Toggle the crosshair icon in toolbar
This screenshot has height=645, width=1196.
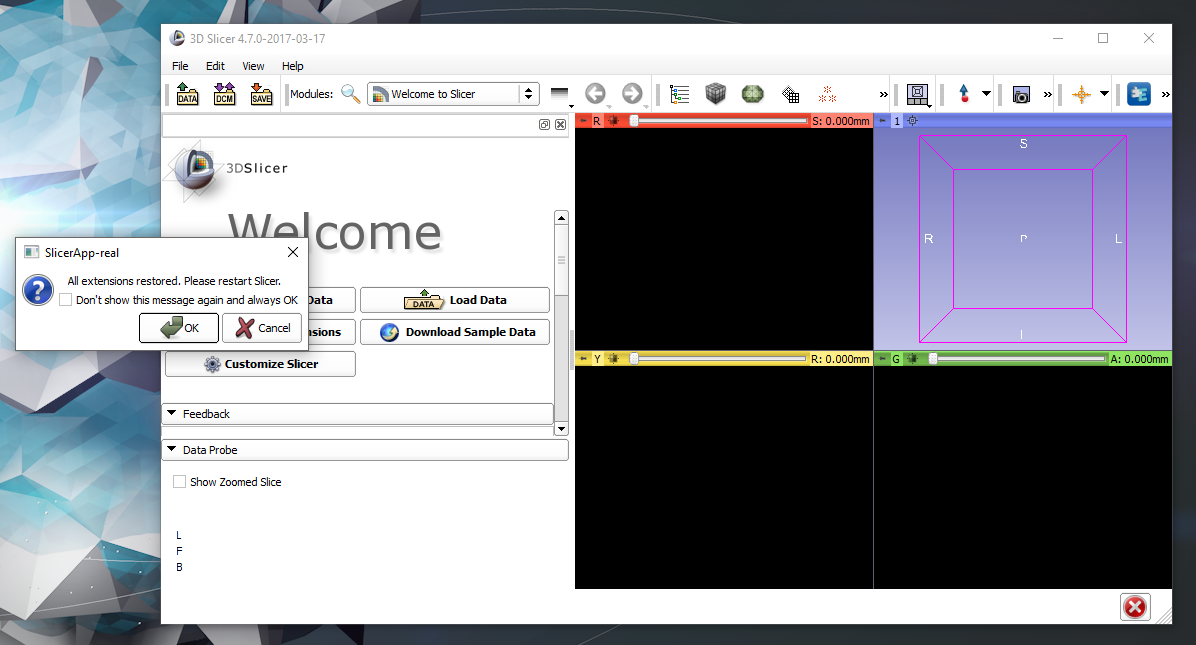click(x=1081, y=94)
